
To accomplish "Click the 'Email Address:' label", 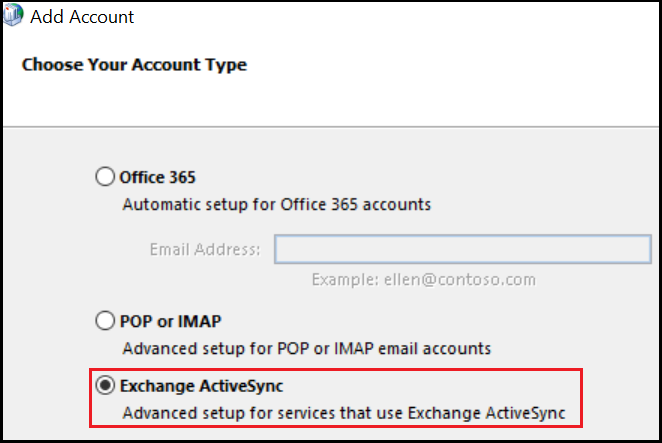I will pos(205,250).
